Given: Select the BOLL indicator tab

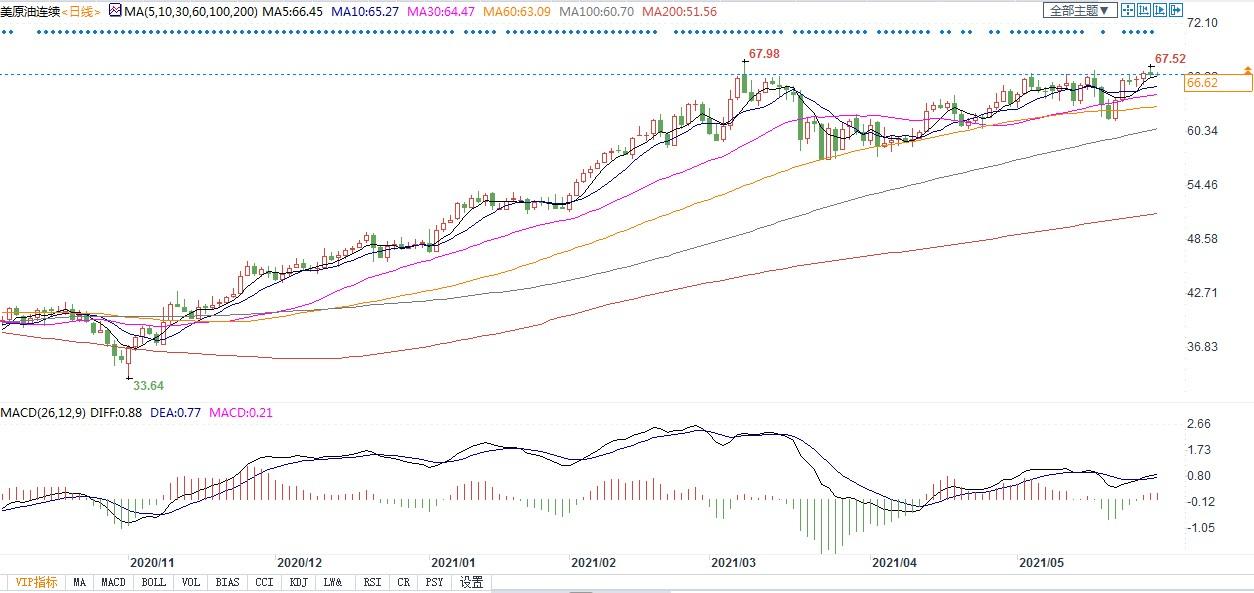Looking at the screenshot, I should (x=153, y=582).
